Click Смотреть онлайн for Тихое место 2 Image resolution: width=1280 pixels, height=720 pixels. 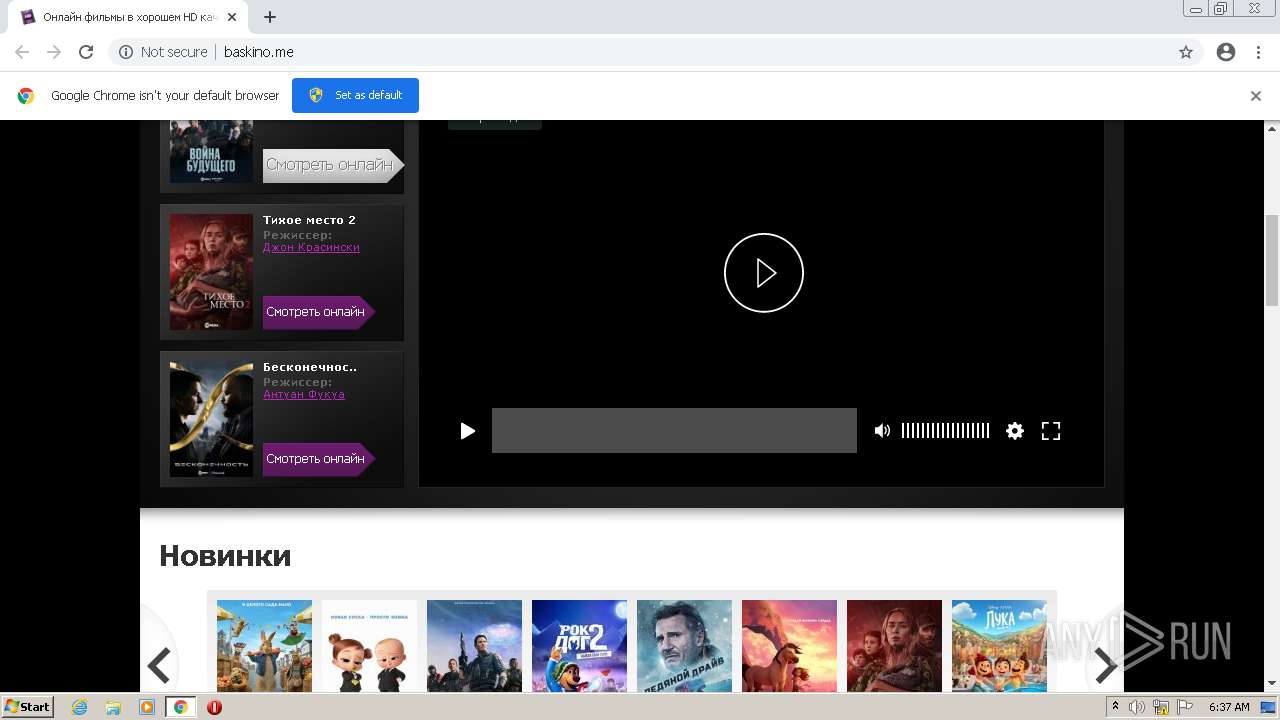pos(318,312)
